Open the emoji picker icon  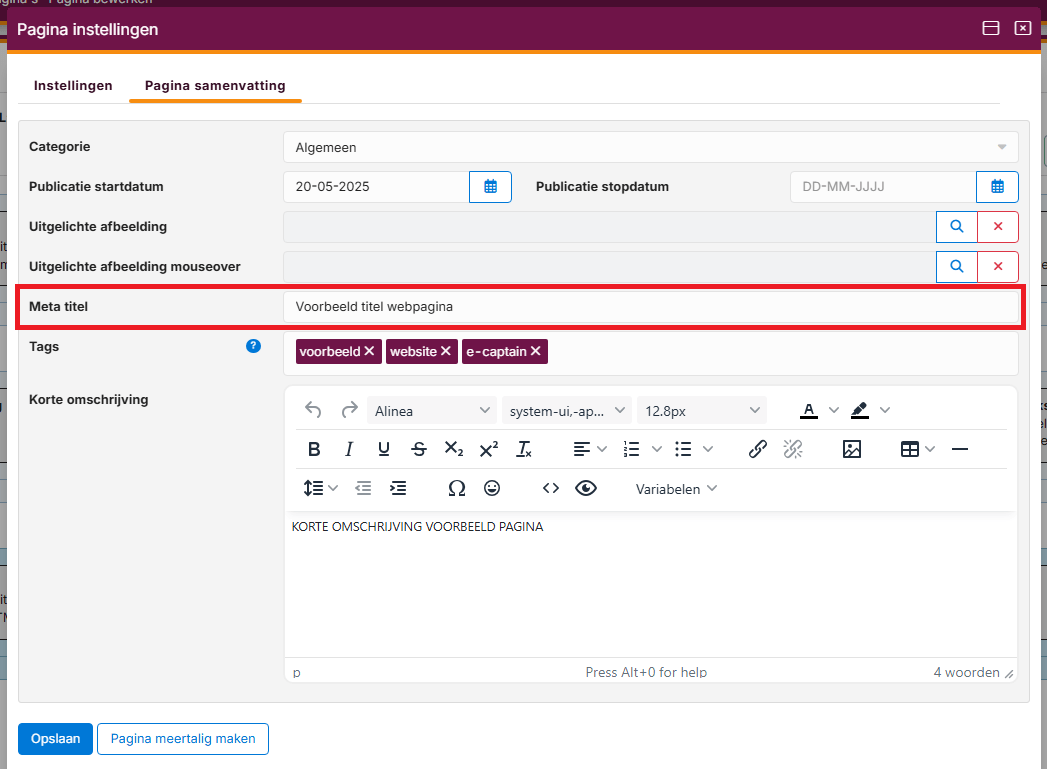[492, 488]
